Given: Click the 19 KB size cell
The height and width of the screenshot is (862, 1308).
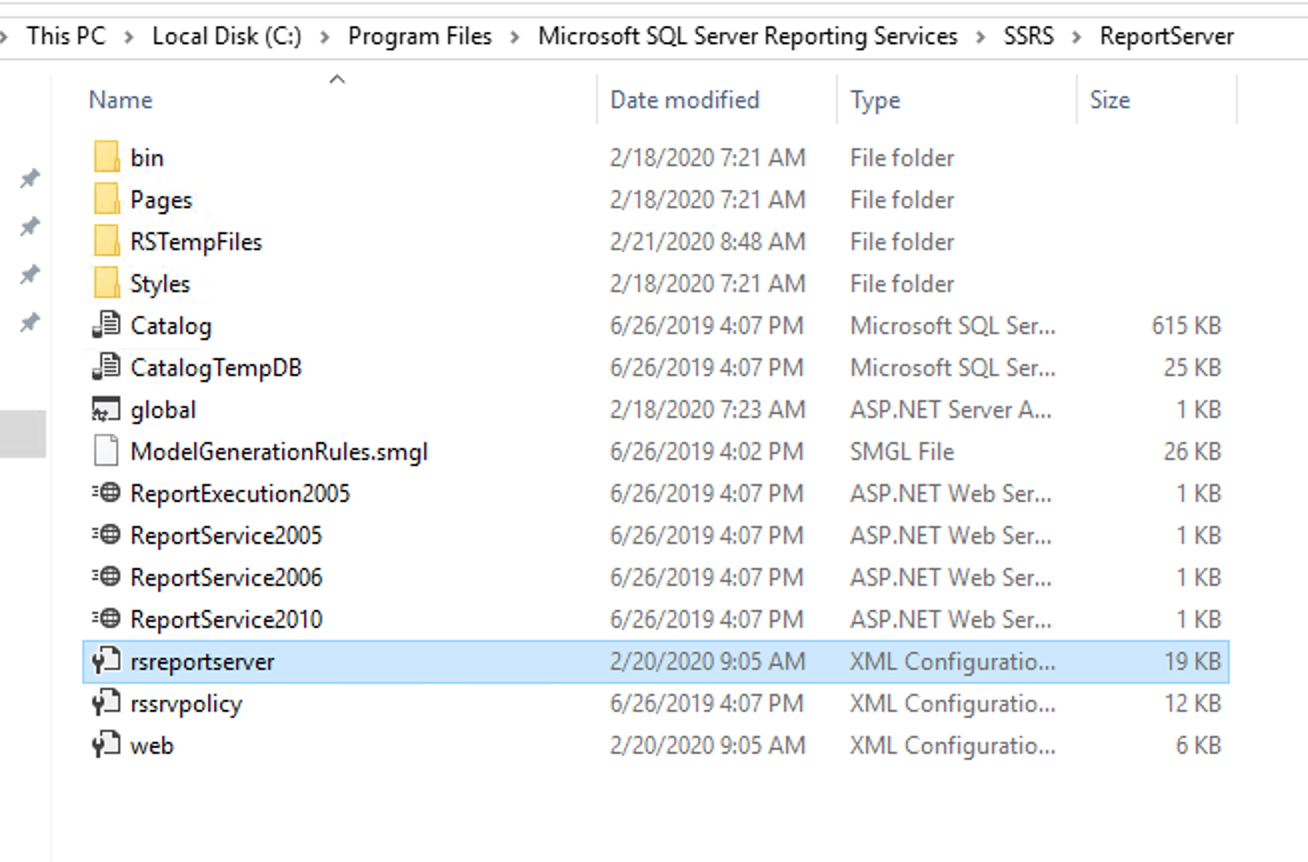Looking at the screenshot, I should tap(1192, 662).
